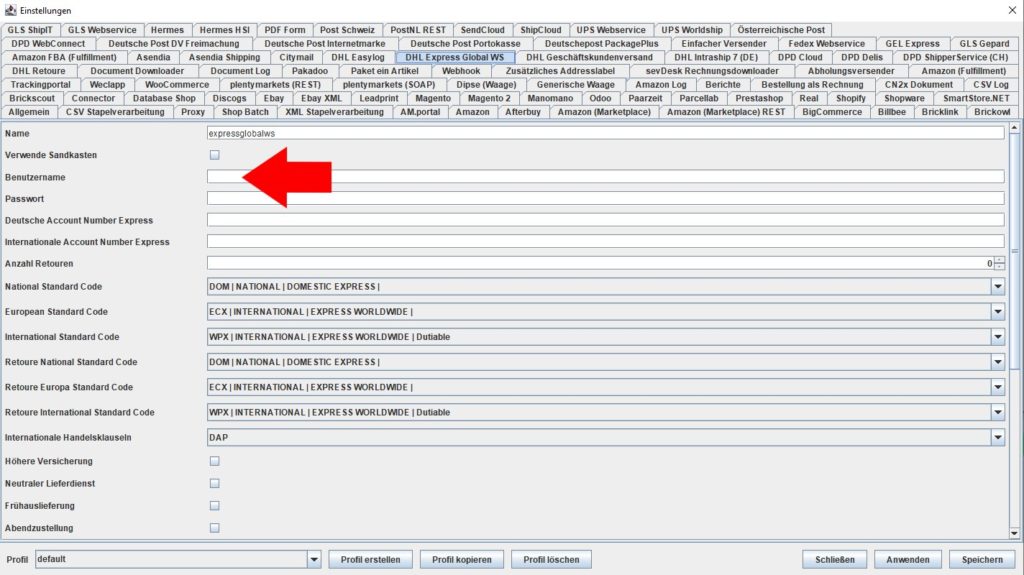Open Retoure International Standard Code dropdown
The height and width of the screenshot is (575, 1024).
(x=997, y=412)
